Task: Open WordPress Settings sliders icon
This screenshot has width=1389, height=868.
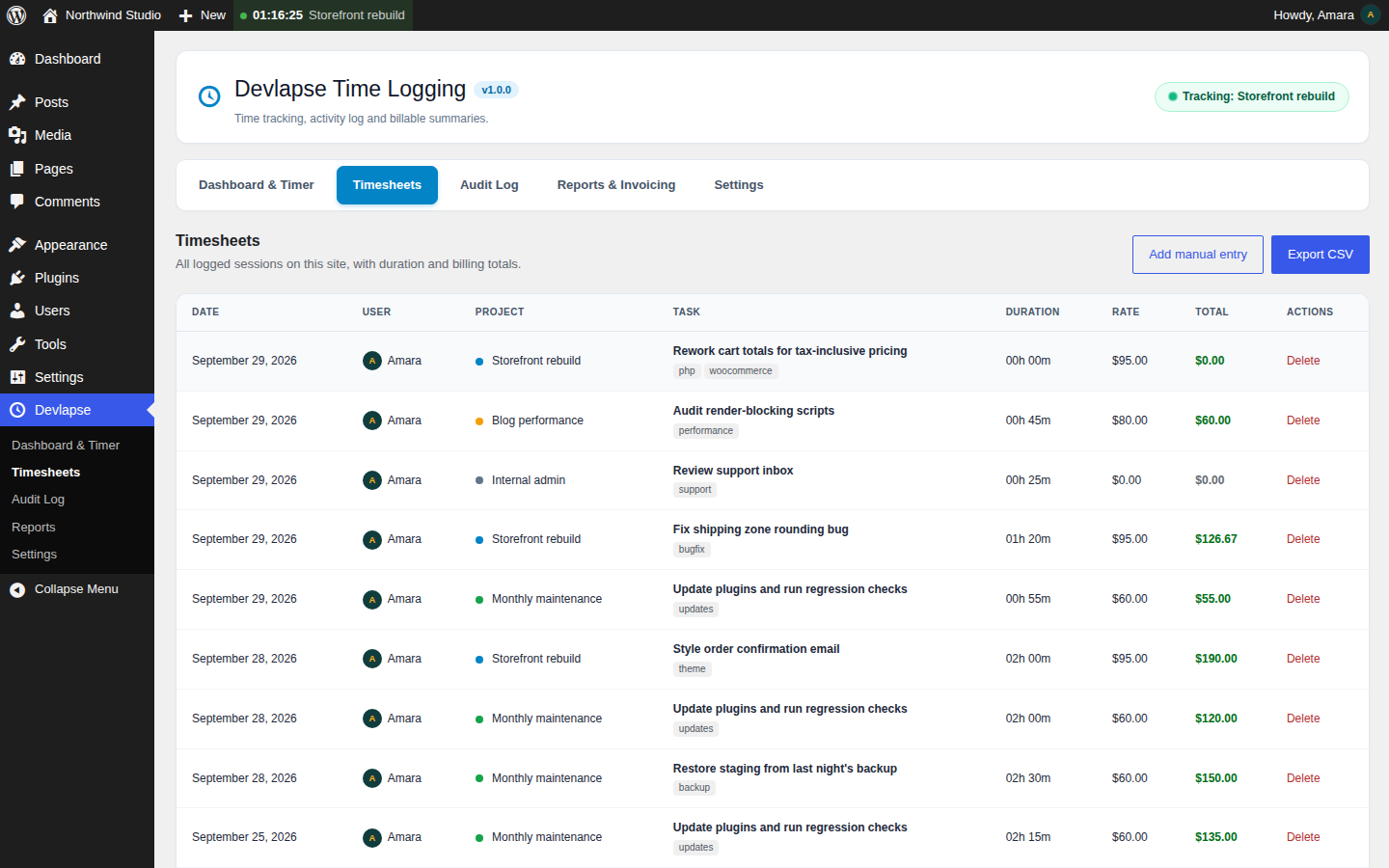Action: [x=17, y=377]
